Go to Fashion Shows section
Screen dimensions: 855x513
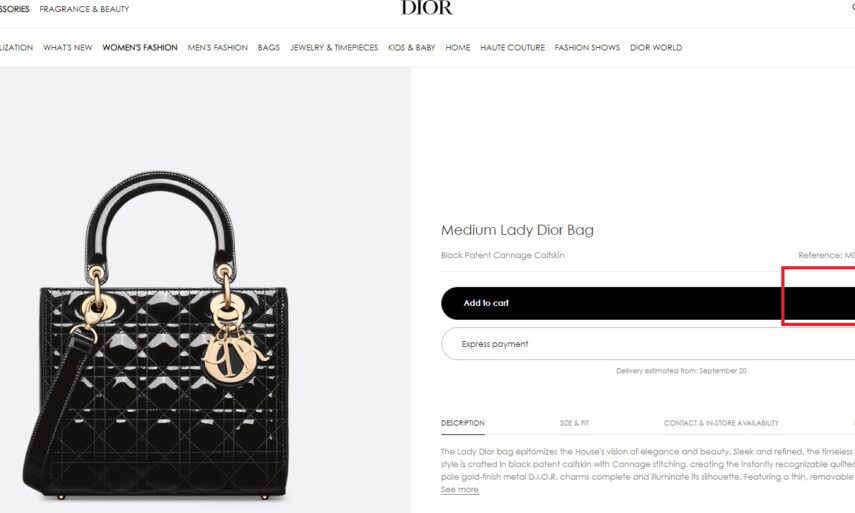tap(587, 47)
